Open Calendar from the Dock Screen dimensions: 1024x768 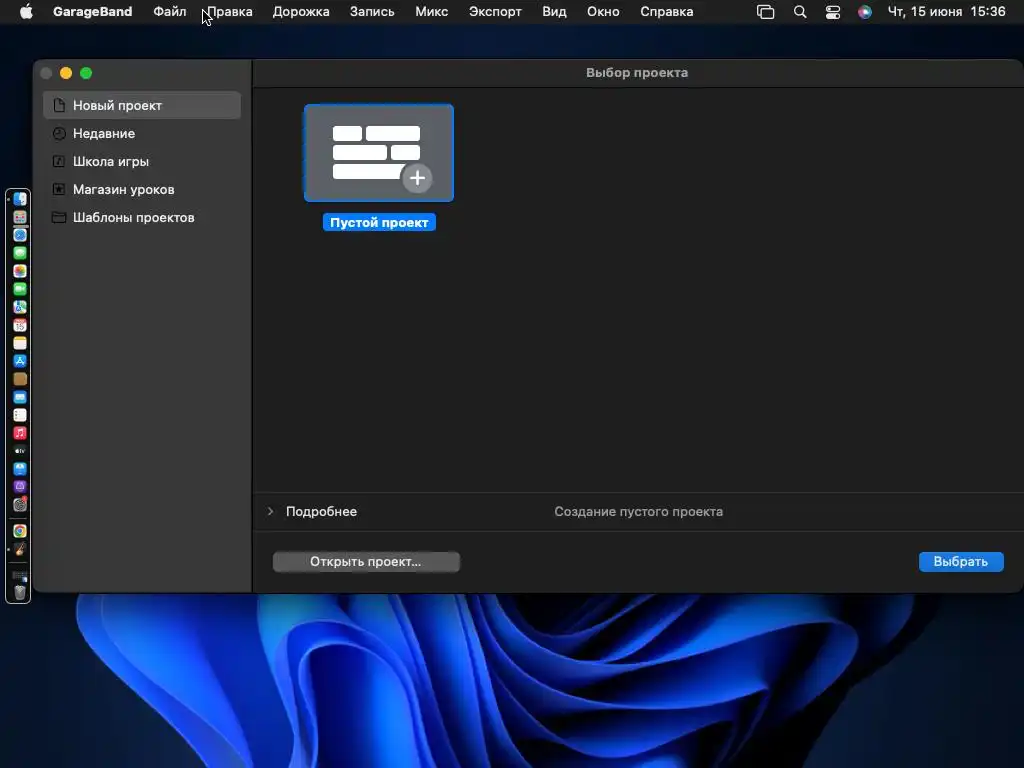tap(20, 325)
